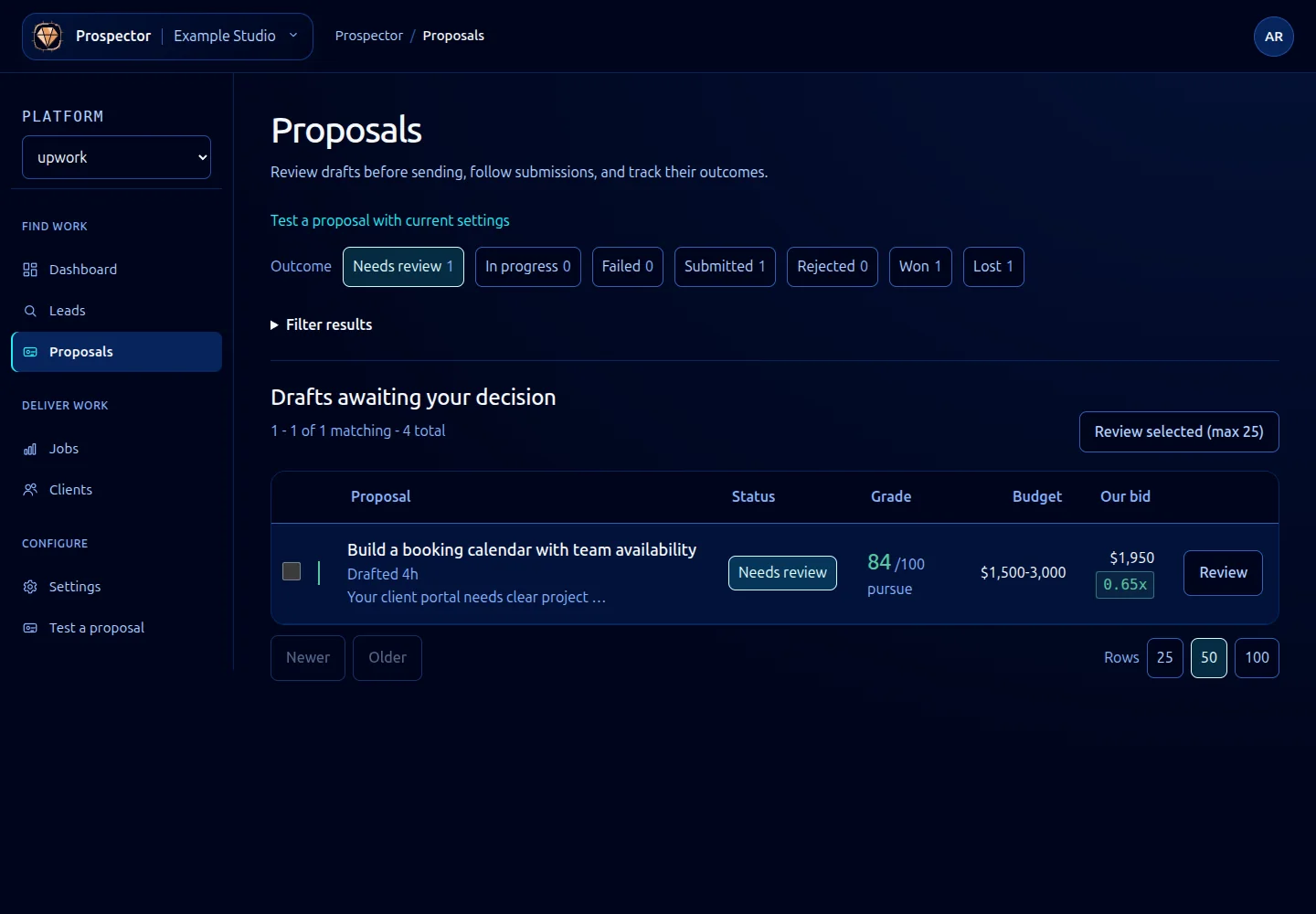Viewport: 1316px width, 914px height.
Task: Select the Lost outcome filter
Action: (993, 267)
